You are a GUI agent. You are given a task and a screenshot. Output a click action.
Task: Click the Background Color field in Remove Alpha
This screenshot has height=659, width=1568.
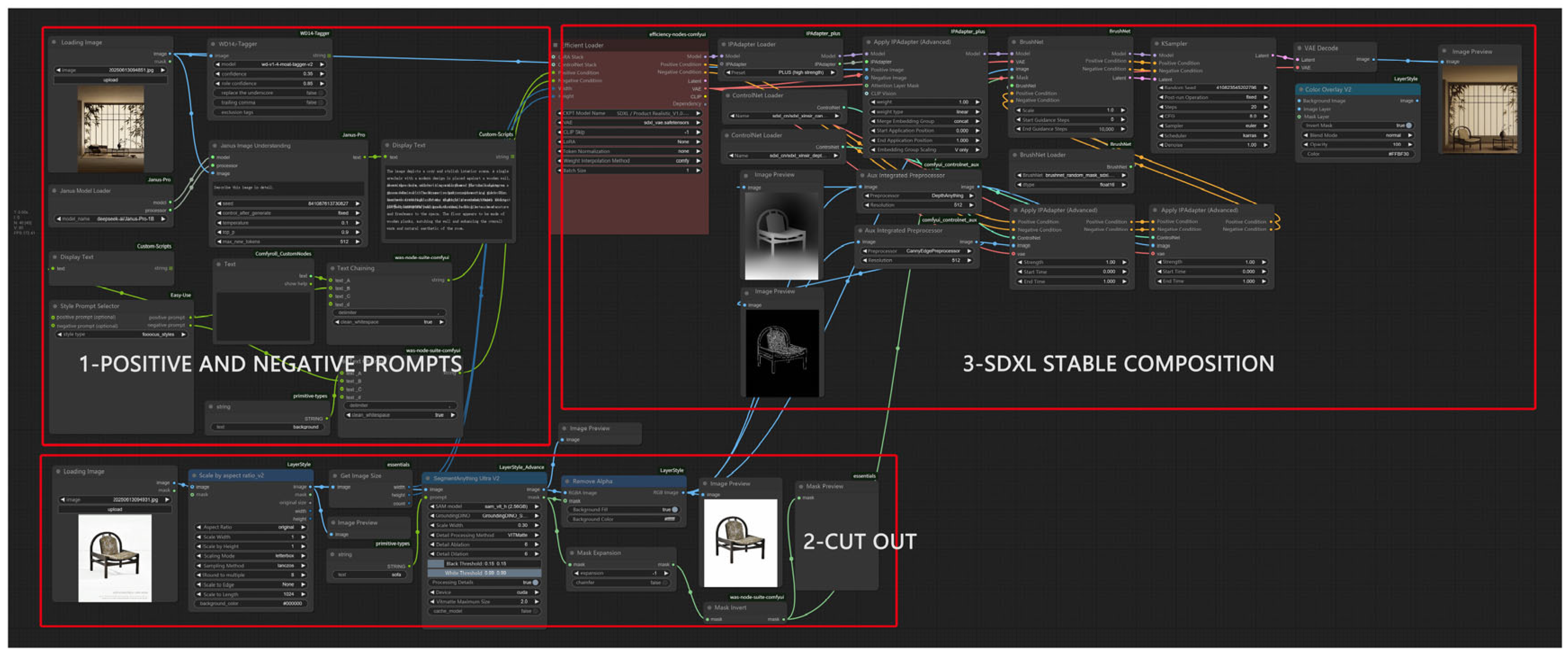click(x=624, y=519)
